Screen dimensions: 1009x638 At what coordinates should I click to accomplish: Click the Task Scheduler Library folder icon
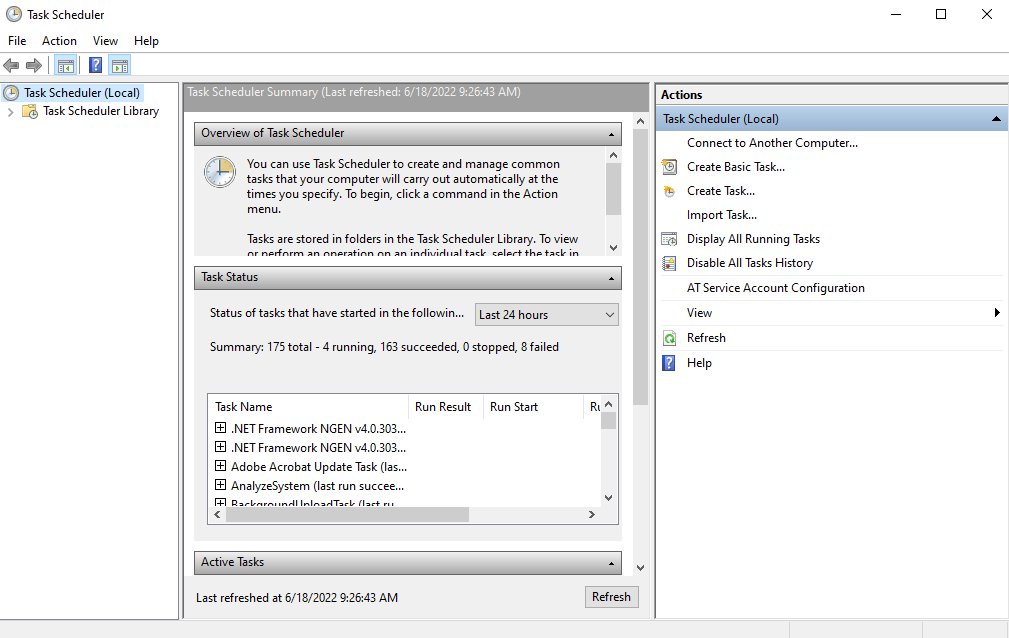(30, 111)
